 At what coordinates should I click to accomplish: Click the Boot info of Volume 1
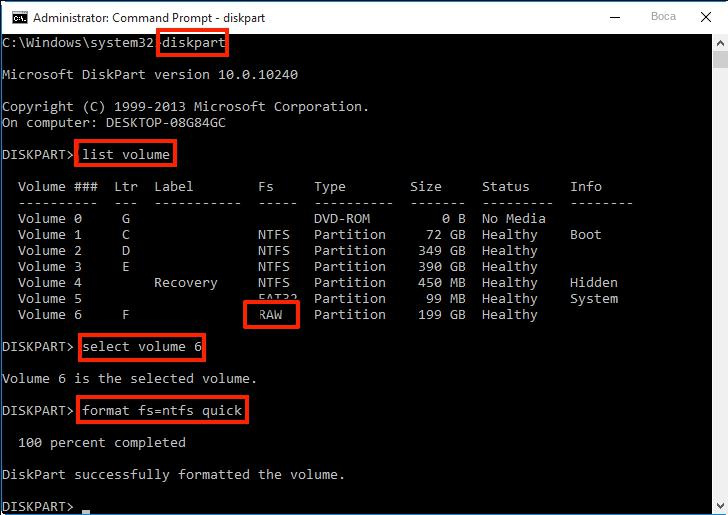[x=586, y=235]
